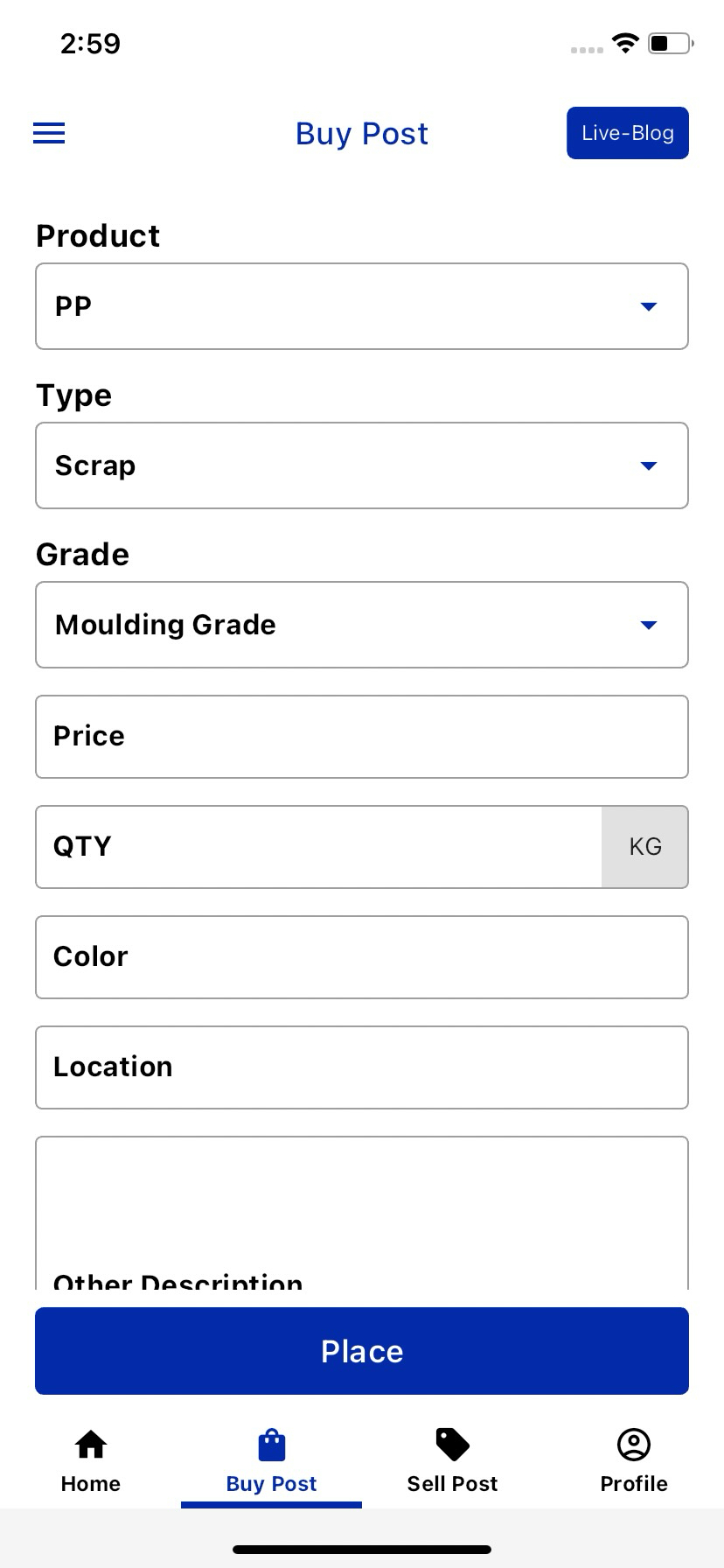Tap the KG unit label
The height and width of the screenshot is (1568, 724).
pos(645,847)
